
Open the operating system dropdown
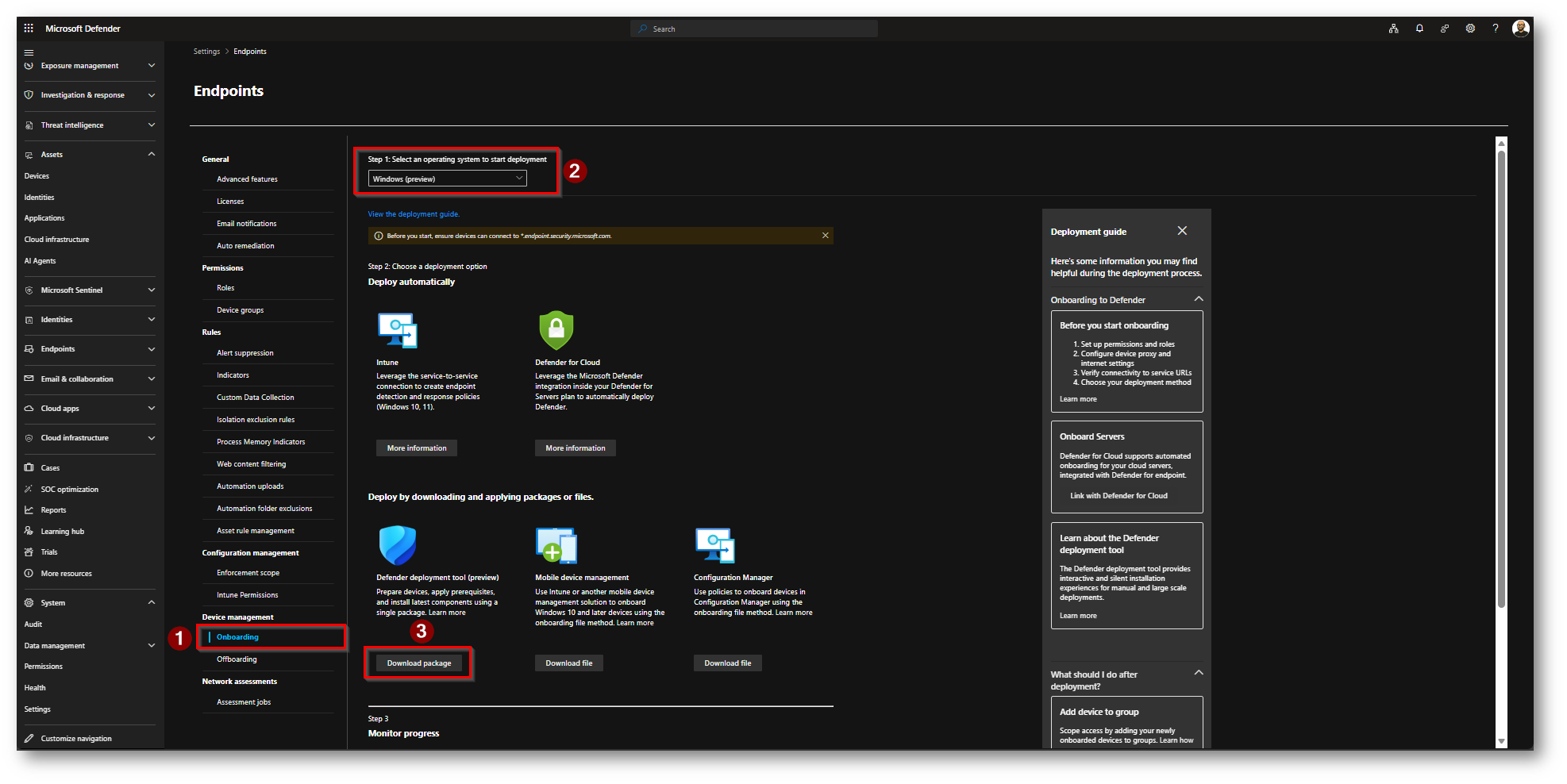click(x=447, y=179)
